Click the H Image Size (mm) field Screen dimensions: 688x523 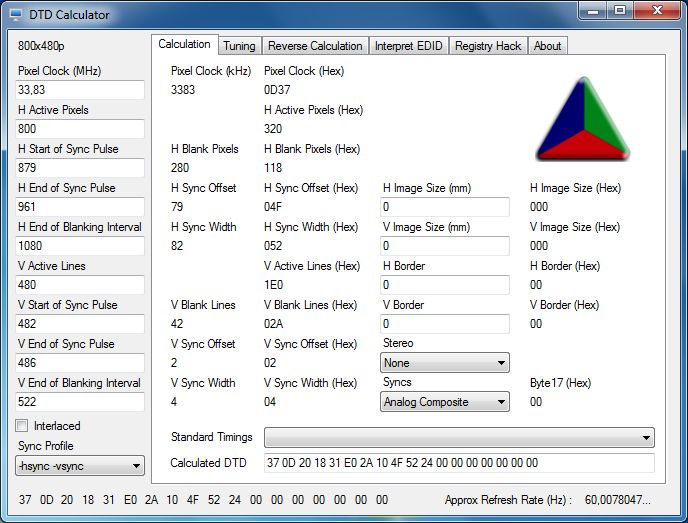point(445,207)
